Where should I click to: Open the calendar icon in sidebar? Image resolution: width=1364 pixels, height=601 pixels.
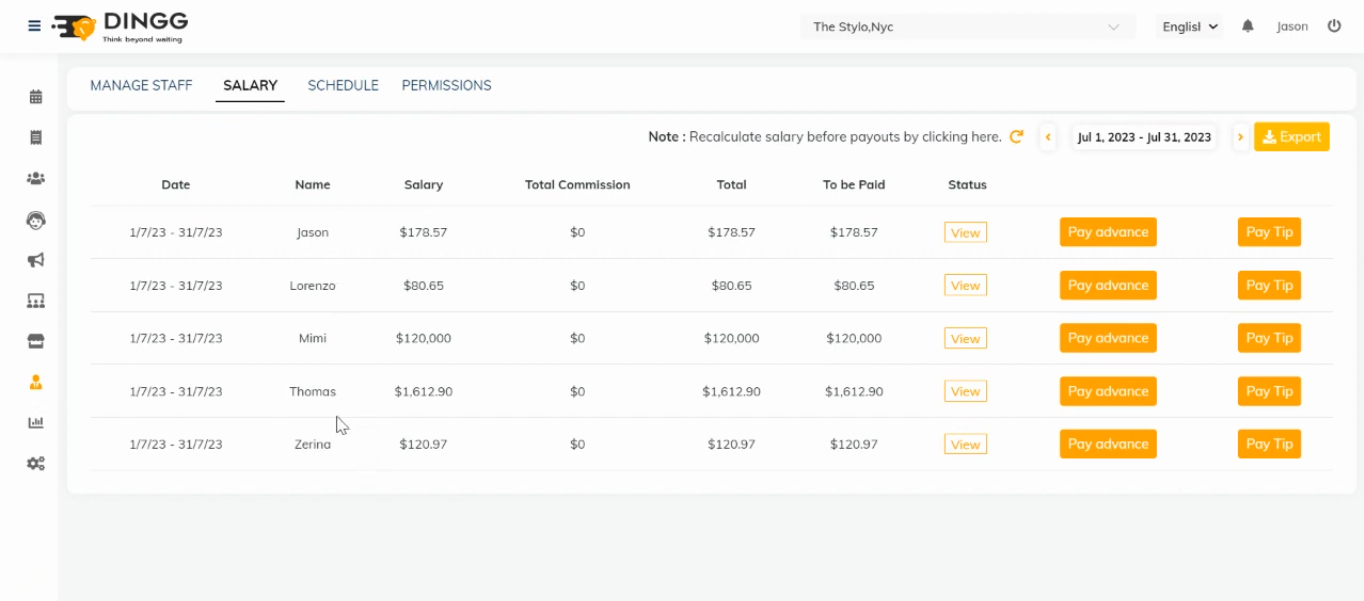tap(36, 97)
